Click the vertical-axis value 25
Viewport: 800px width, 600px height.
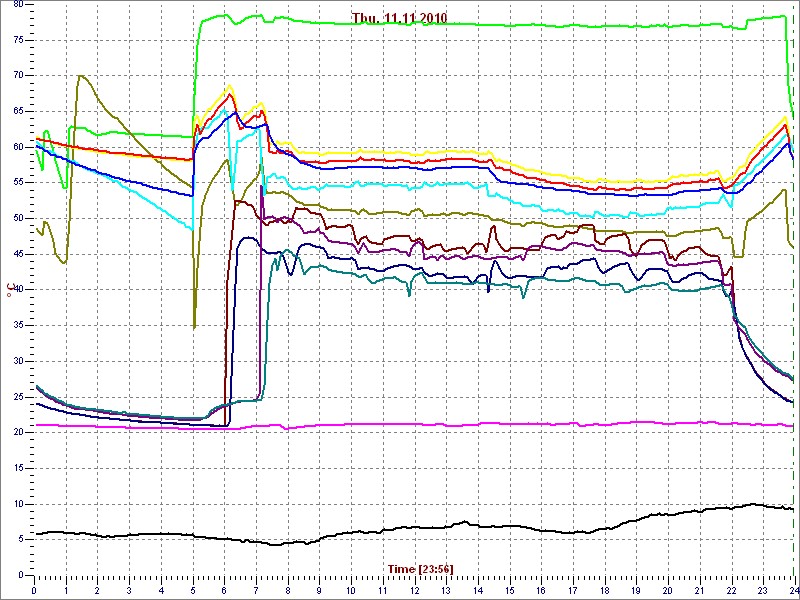point(16,397)
